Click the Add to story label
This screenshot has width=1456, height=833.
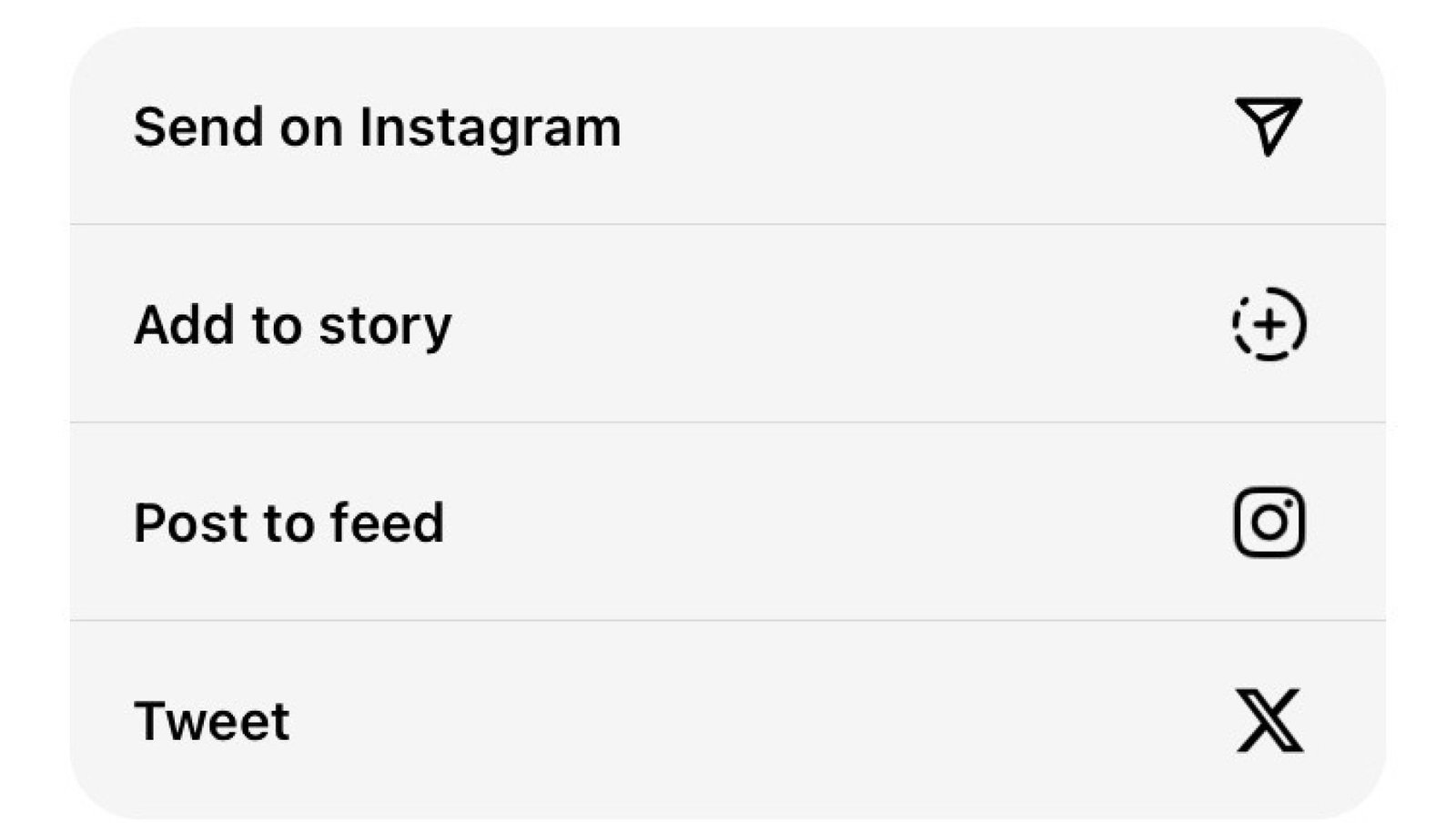click(x=293, y=326)
